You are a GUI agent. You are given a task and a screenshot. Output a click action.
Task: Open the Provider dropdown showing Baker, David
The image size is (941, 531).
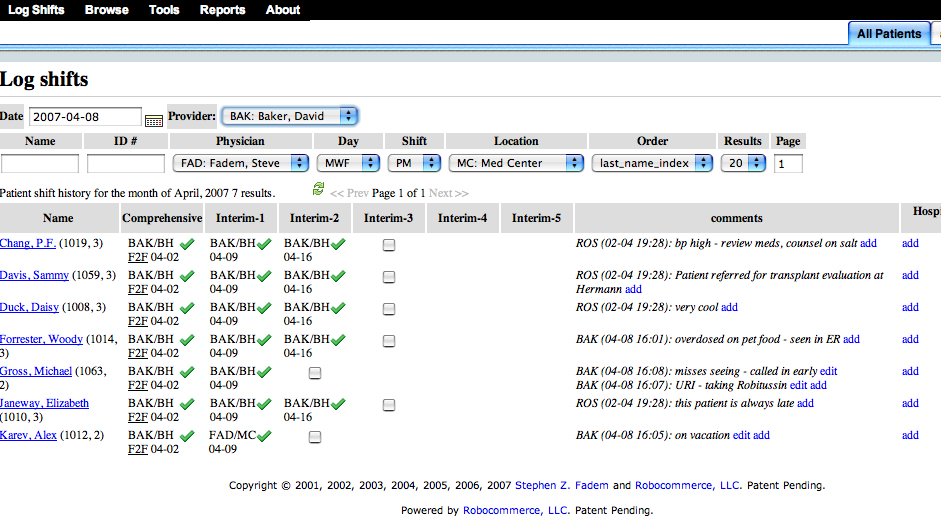pyautogui.click(x=290, y=116)
